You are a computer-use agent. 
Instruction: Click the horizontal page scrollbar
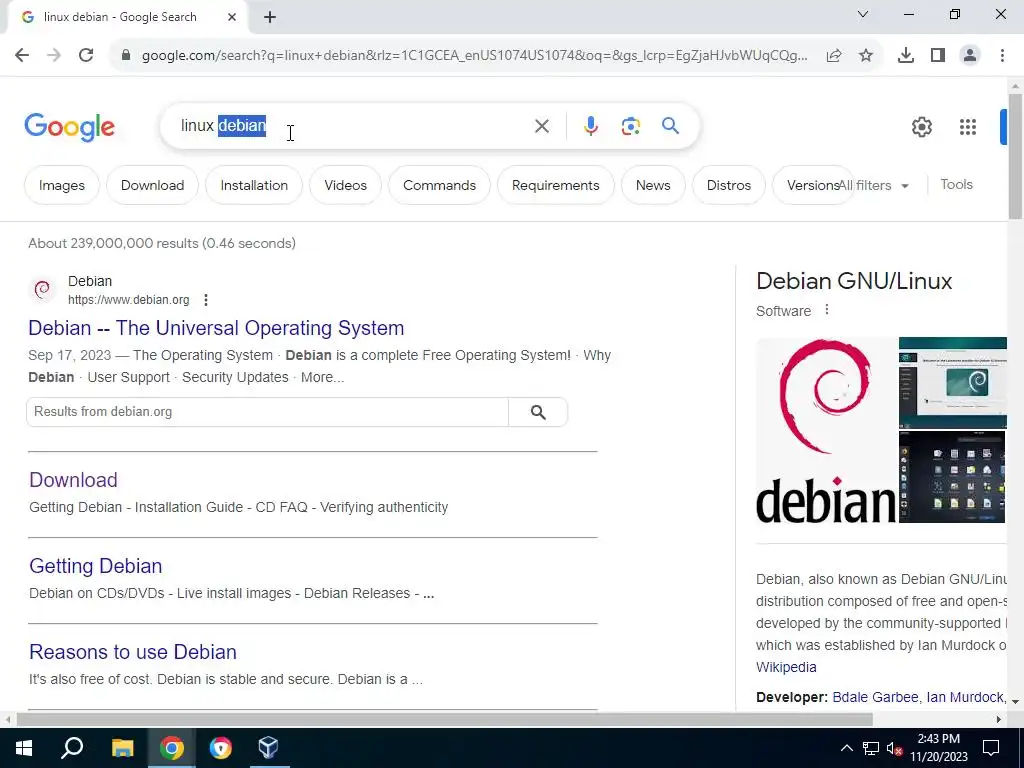point(444,720)
